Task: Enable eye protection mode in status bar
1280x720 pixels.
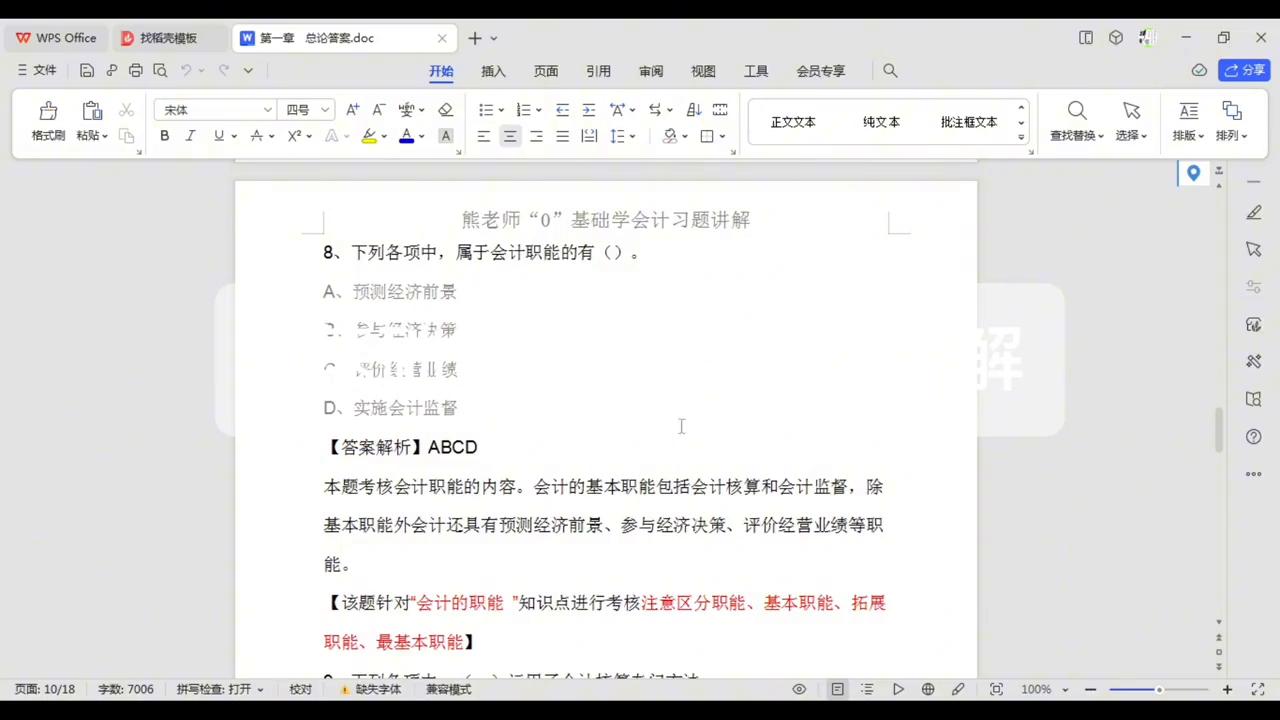Action: (x=798, y=689)
